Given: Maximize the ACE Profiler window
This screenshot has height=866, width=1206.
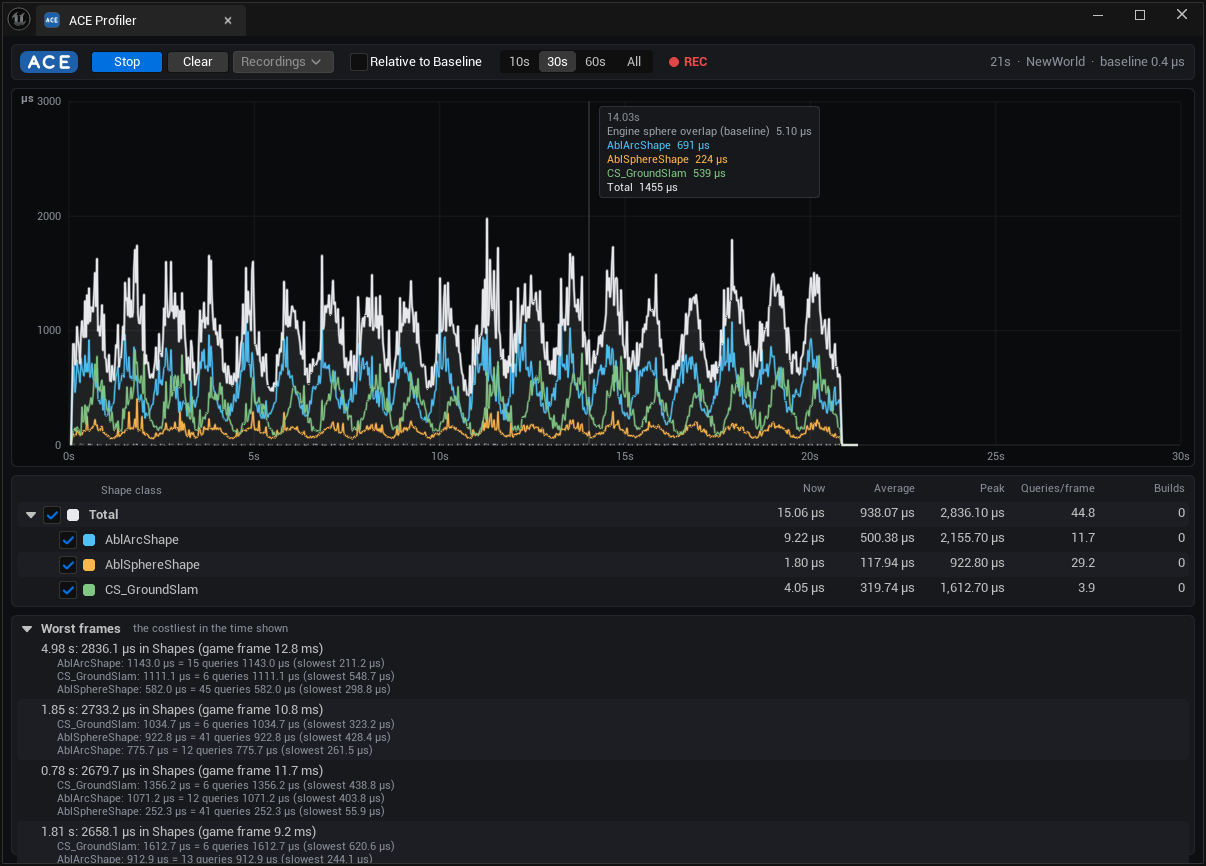Looking at the screenshot, I should click(1140, 15).
